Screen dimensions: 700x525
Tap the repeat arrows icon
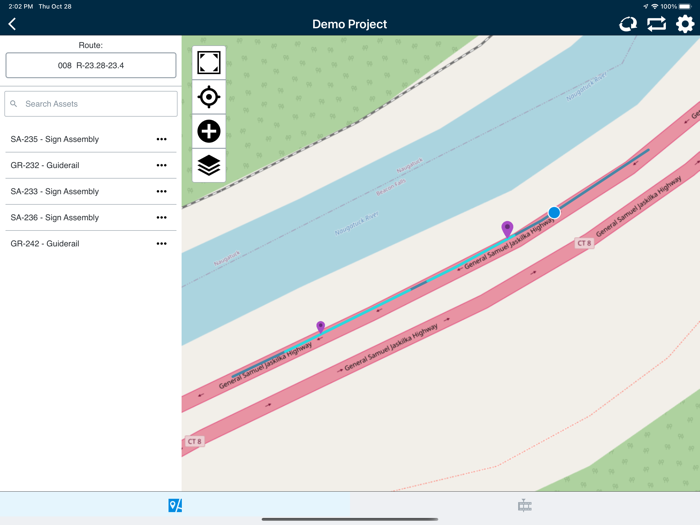pos(656,24)
